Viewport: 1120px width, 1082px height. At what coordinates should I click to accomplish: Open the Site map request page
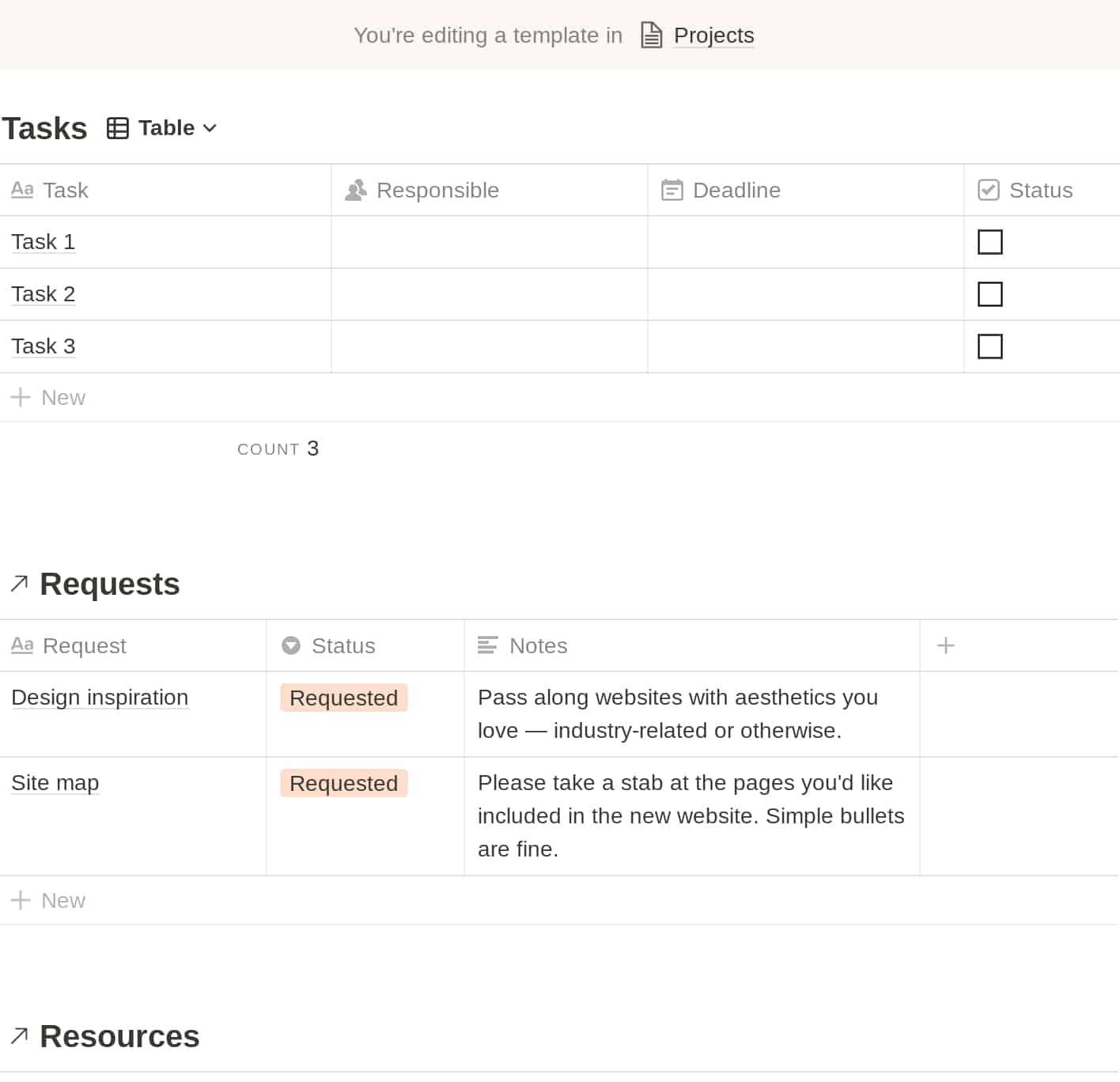pos(55,782)
